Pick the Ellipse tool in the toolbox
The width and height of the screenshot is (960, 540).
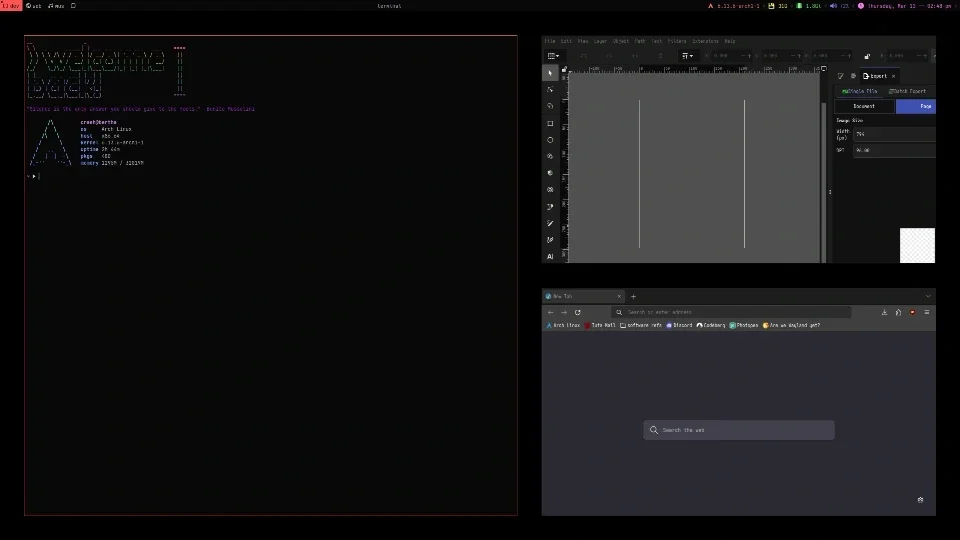[550, 140]
